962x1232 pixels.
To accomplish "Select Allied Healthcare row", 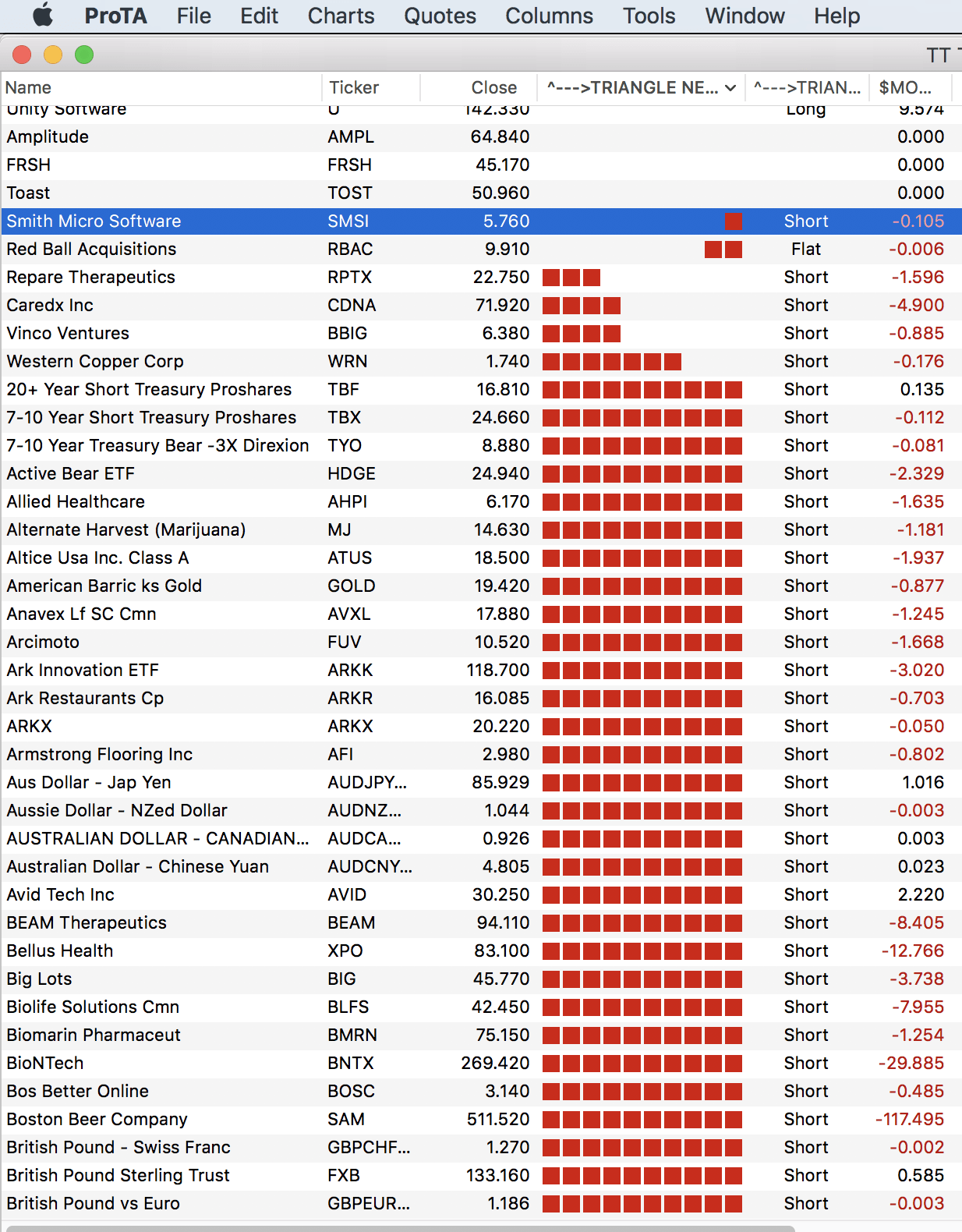I will tap(481, 502).
